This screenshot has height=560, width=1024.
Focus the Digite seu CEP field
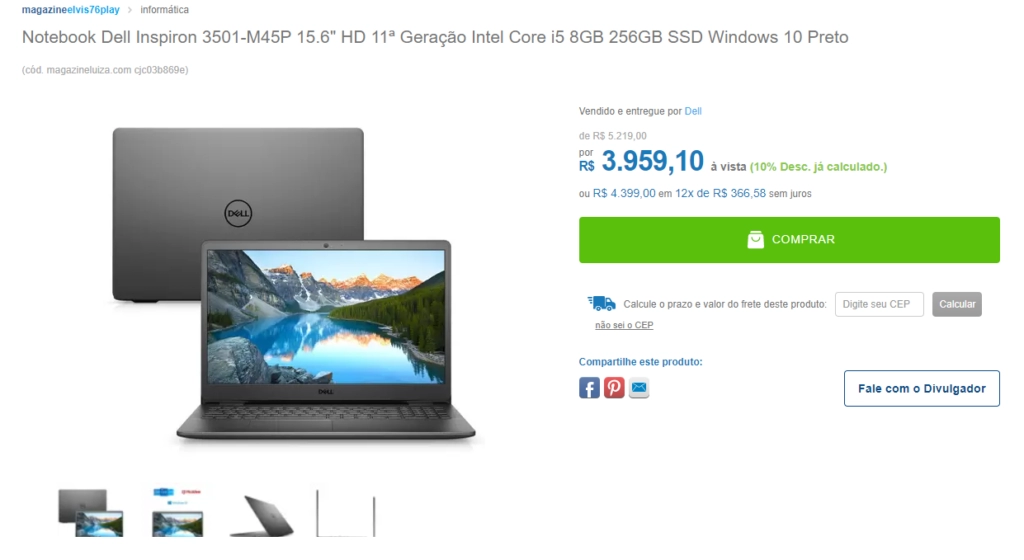(879, 304)
